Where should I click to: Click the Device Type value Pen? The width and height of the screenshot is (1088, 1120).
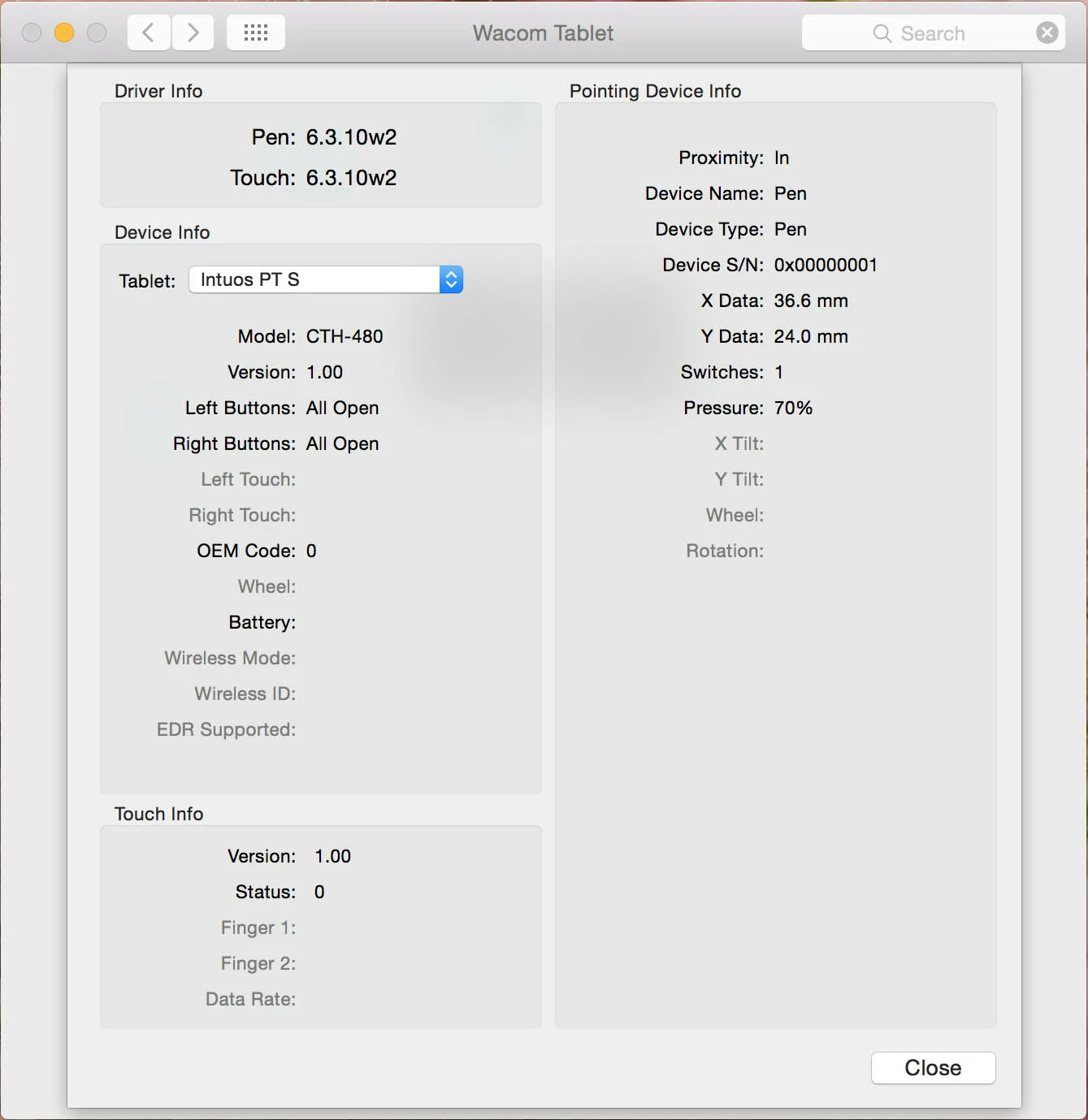click(x=791, y=229)
